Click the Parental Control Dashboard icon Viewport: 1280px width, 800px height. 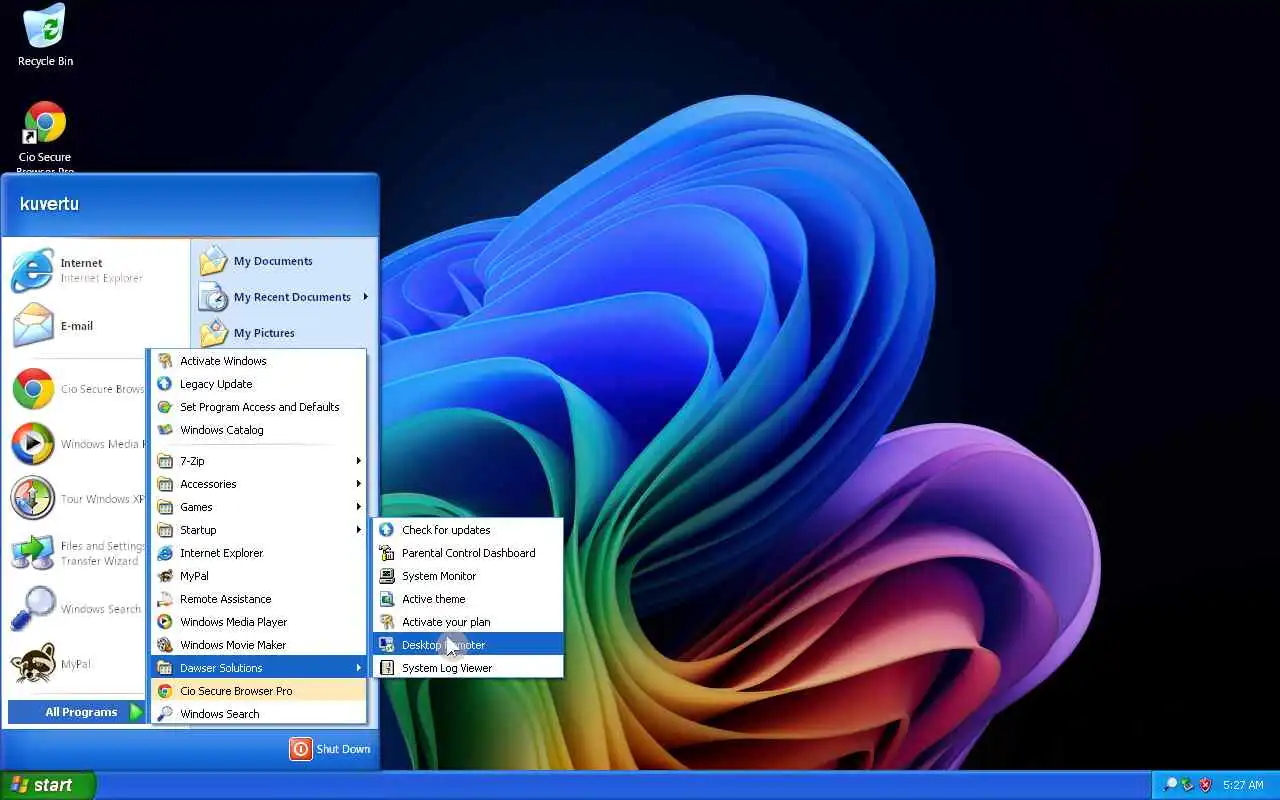(387, 553)
